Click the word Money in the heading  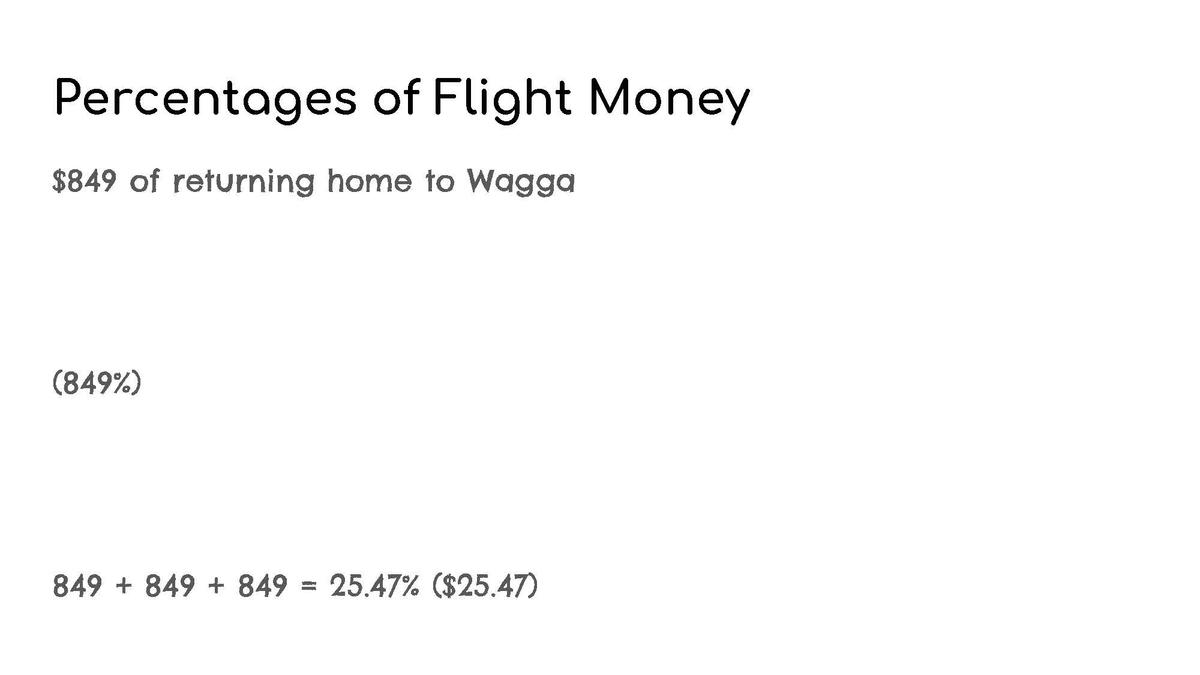669,100
